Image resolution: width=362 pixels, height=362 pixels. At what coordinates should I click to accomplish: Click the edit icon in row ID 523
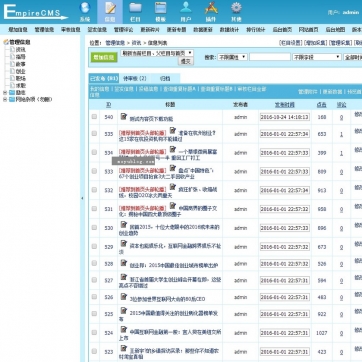[124, 348]
